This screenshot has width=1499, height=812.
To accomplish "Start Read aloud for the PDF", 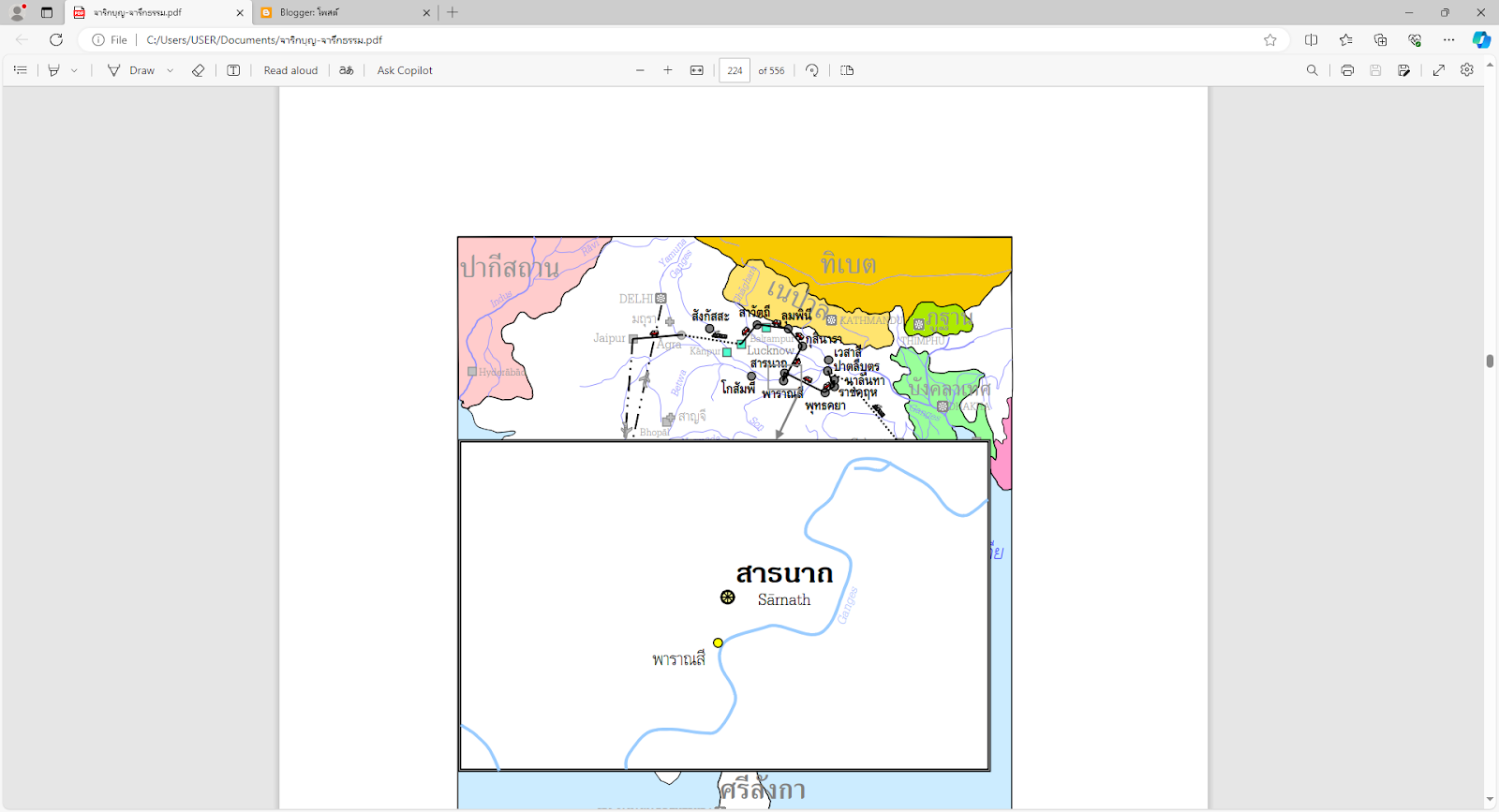I will pos(290,70).
